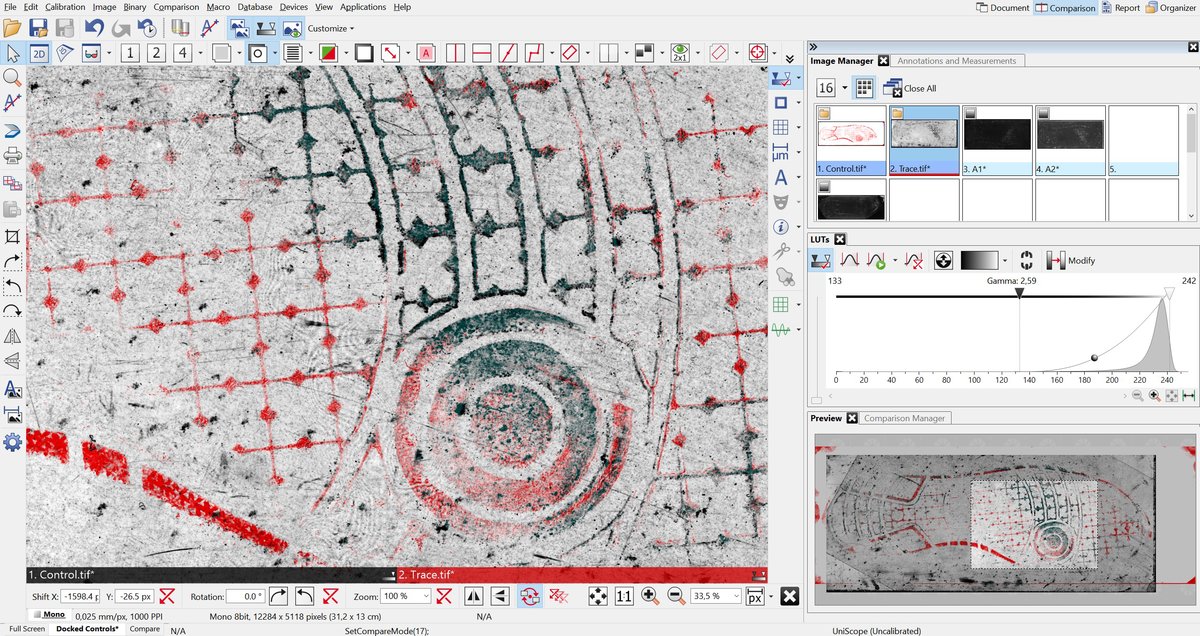Select the 2D view tool icon
1200x636 pixels.
click(x=37, y=53)
